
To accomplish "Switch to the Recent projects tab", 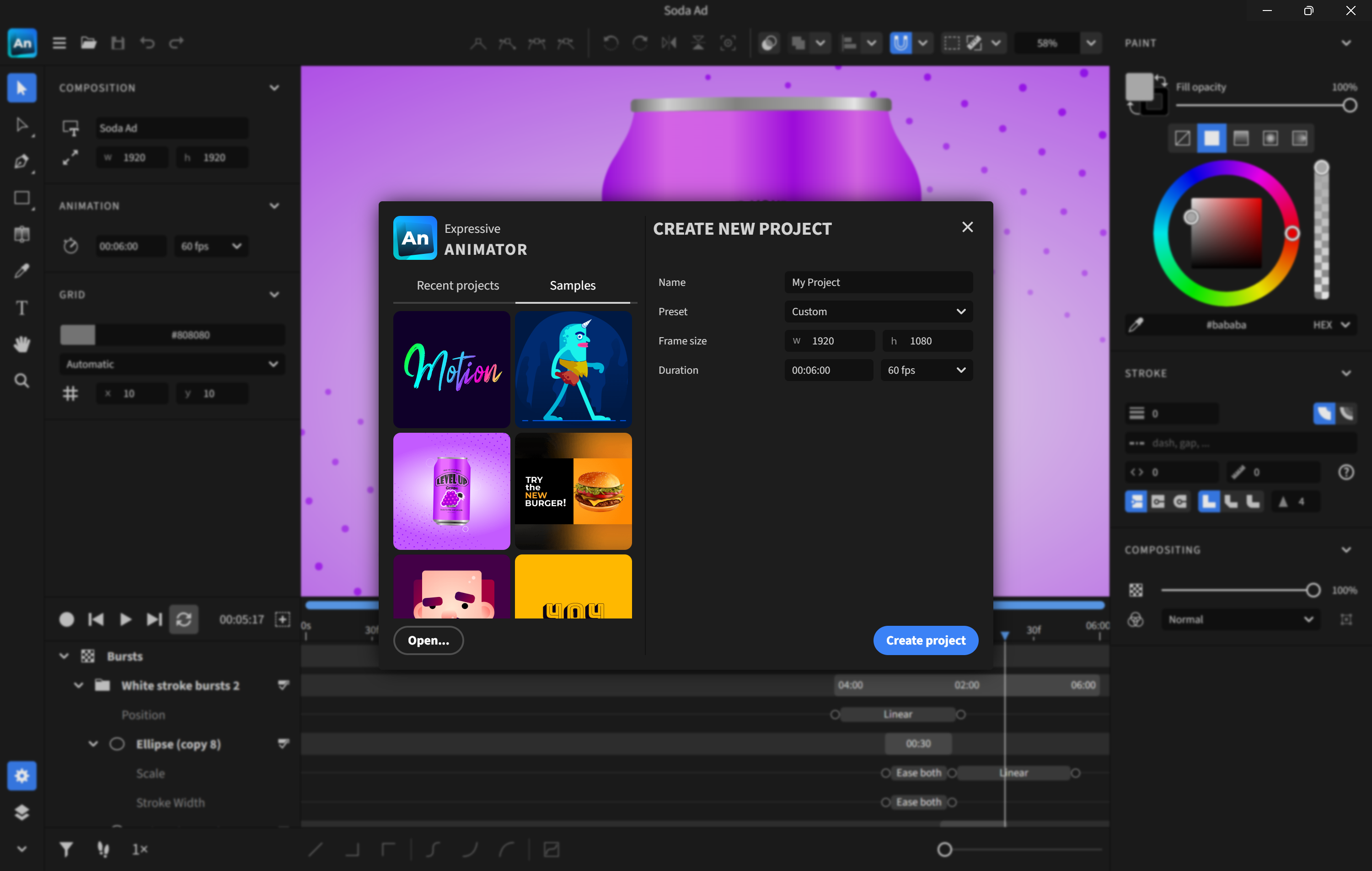I will (x=457, y=285).
